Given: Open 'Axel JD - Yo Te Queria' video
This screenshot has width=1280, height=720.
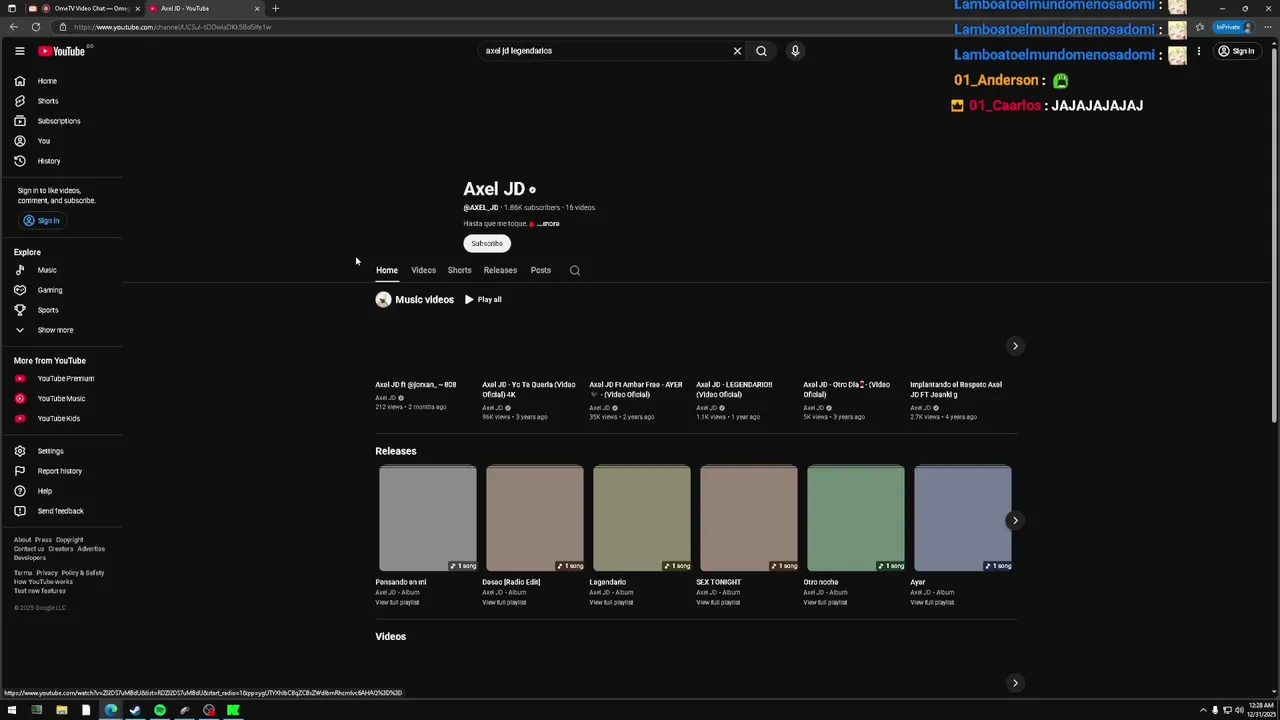Looking at the screenshot, I should point(529,389).
